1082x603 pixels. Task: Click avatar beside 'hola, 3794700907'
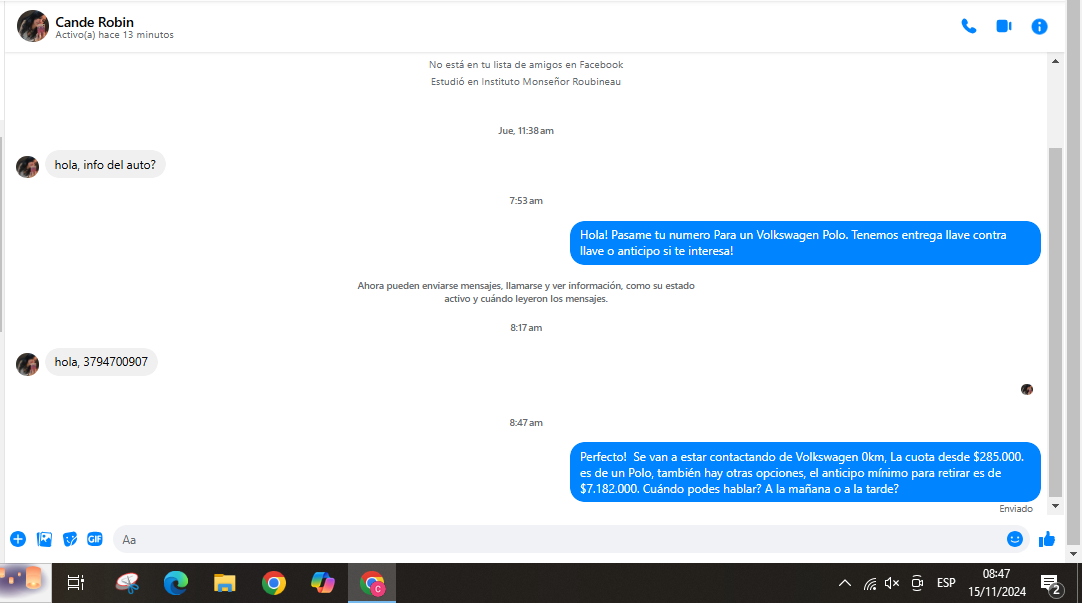coord(28,364)
